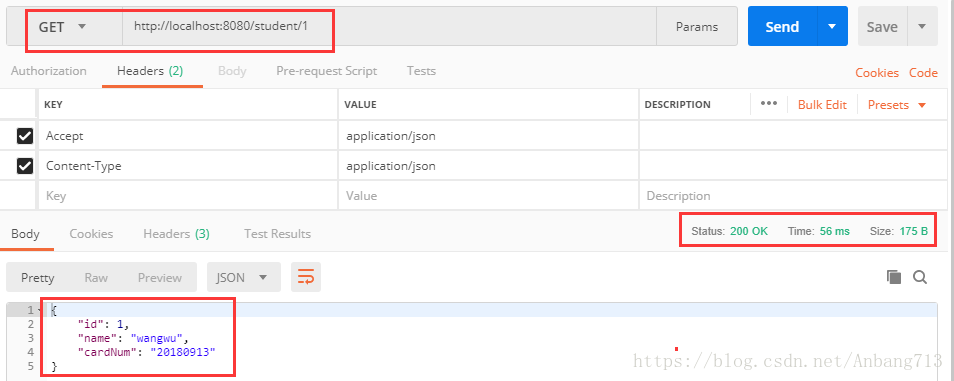The image size is (954, 381).
Task: Copy response body with the copy icon
Action: pos(894,278)
